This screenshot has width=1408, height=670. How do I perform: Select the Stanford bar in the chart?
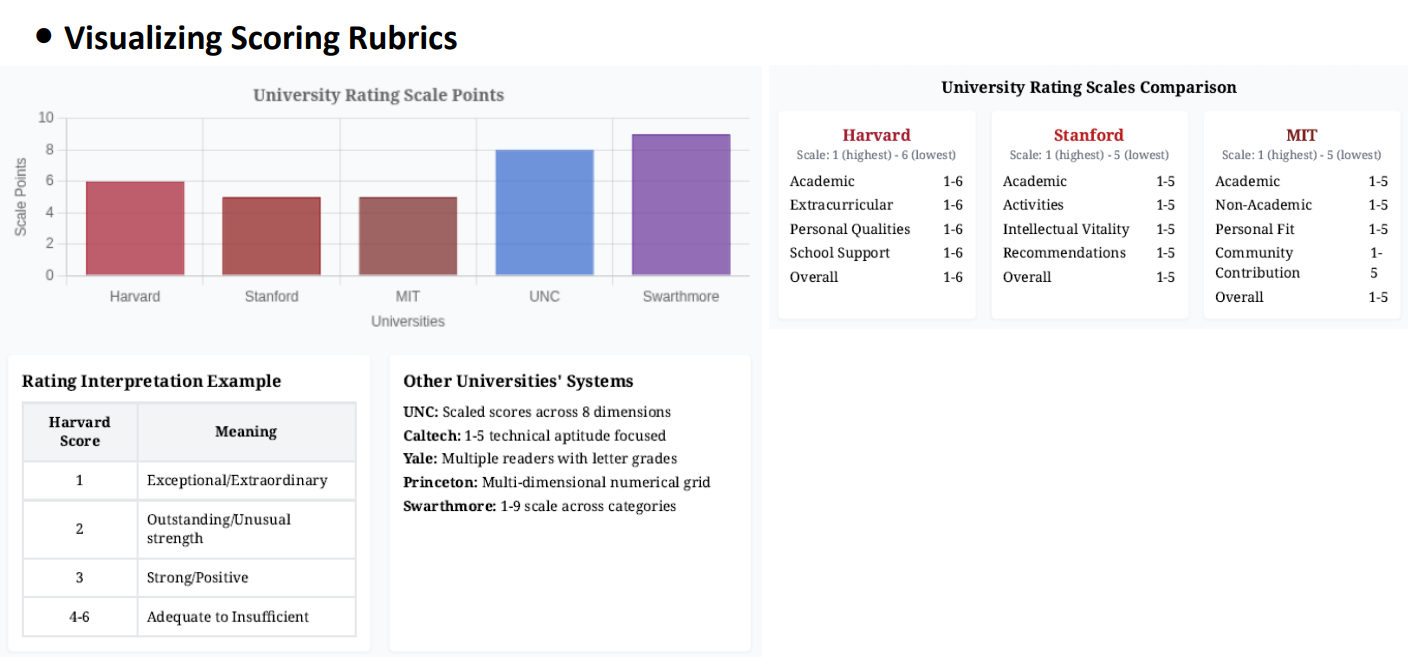(x=271, y=236)
